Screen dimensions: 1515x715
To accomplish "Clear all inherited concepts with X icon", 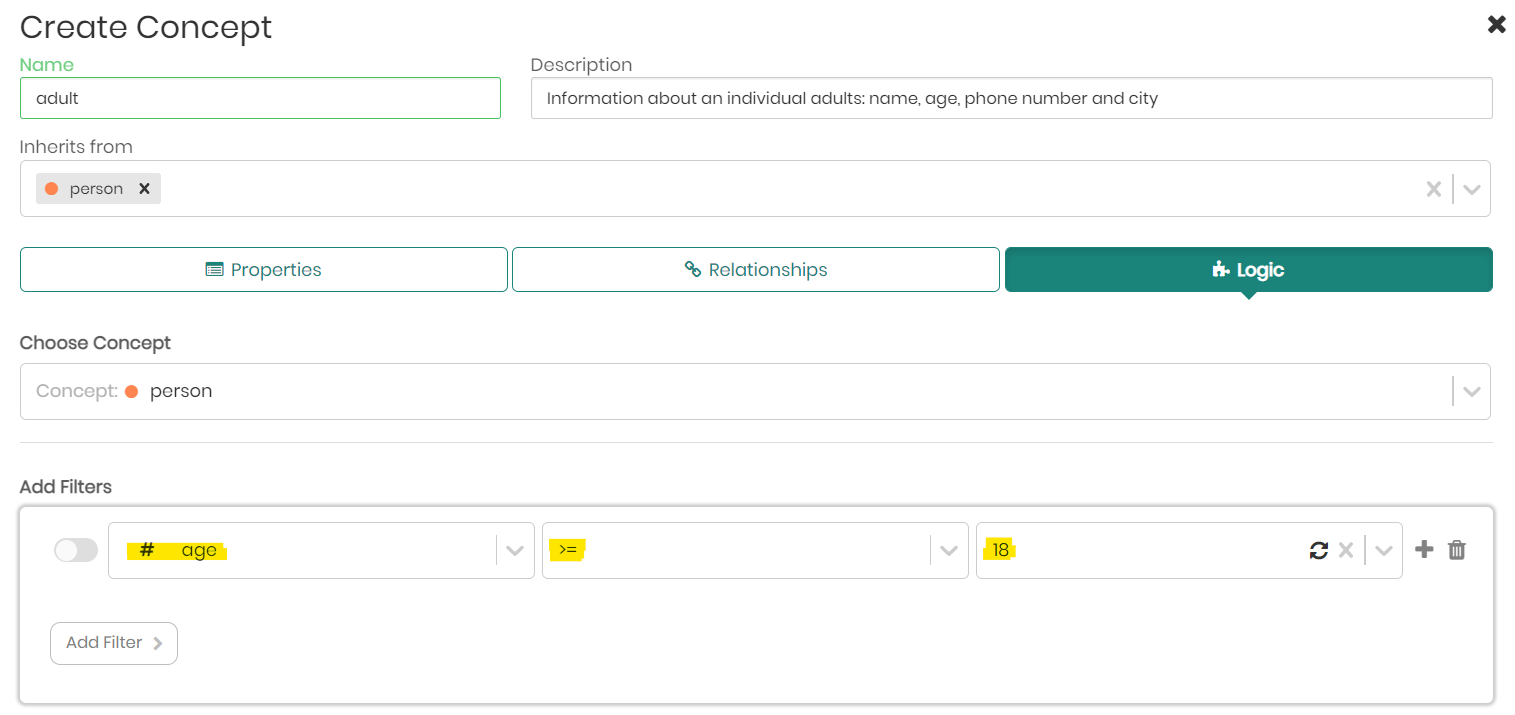I will [x=1433, y=189].
